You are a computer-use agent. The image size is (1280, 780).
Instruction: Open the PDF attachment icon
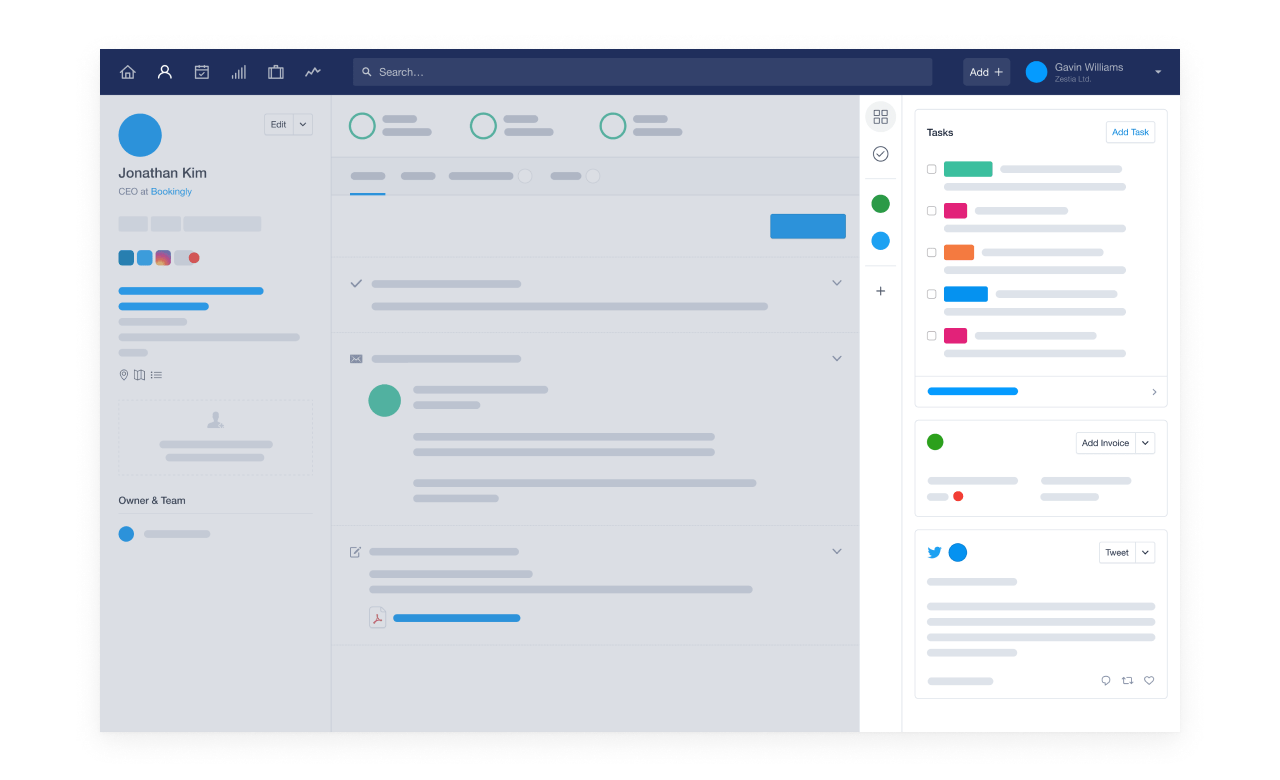(x=377, y=618)
